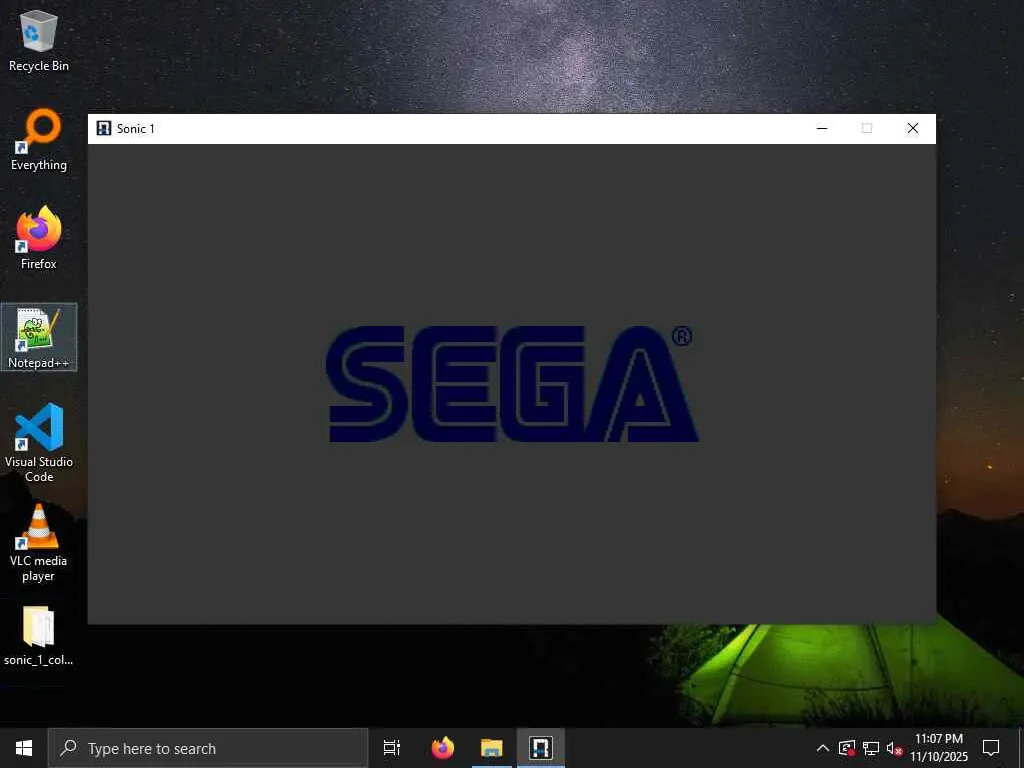Image resolution: width=1024 pixels, height=768 pixels.
Task: Open the network tray icon
Action: [x=871, y=748]
